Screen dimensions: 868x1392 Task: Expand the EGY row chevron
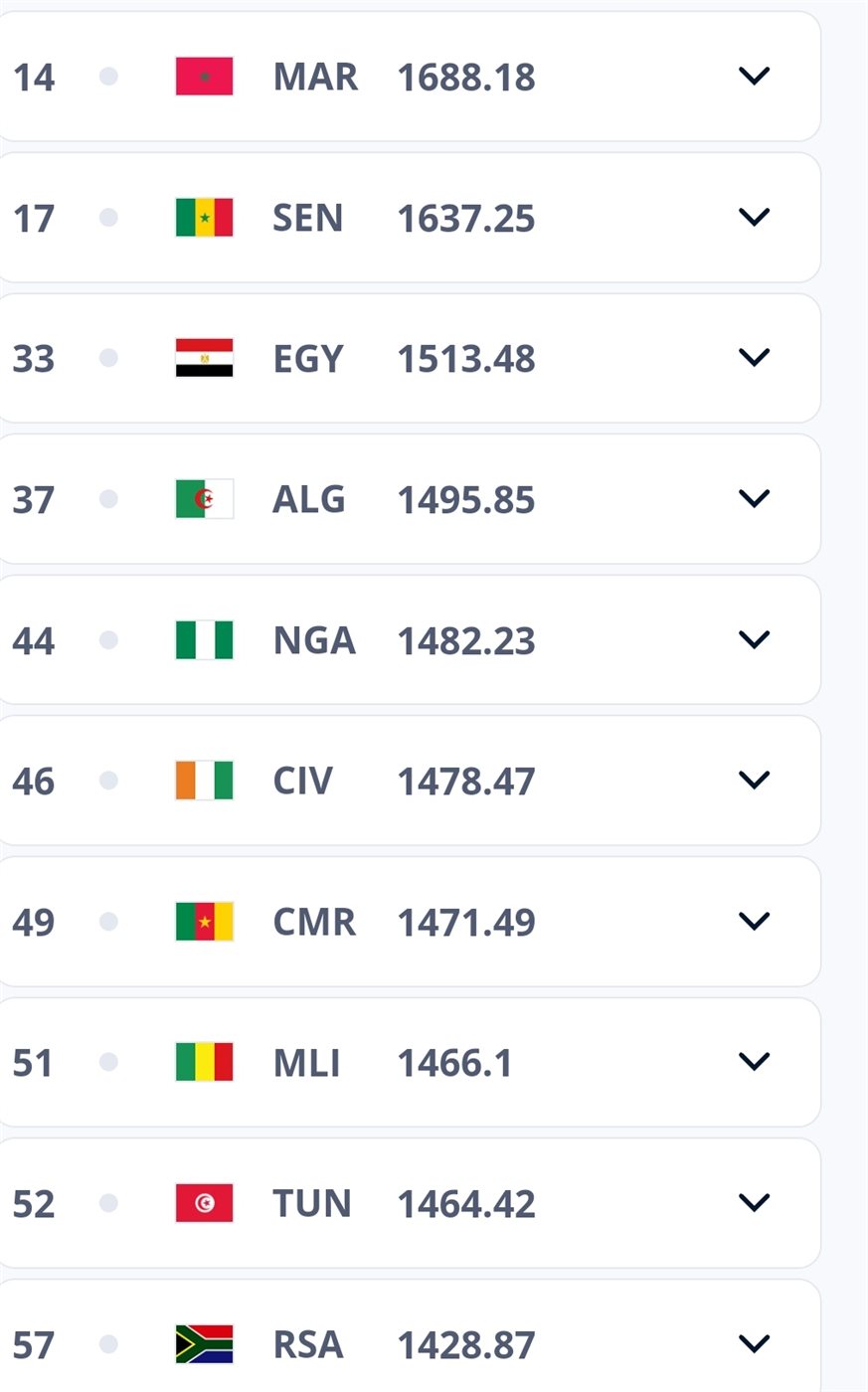tap(755, 357)
